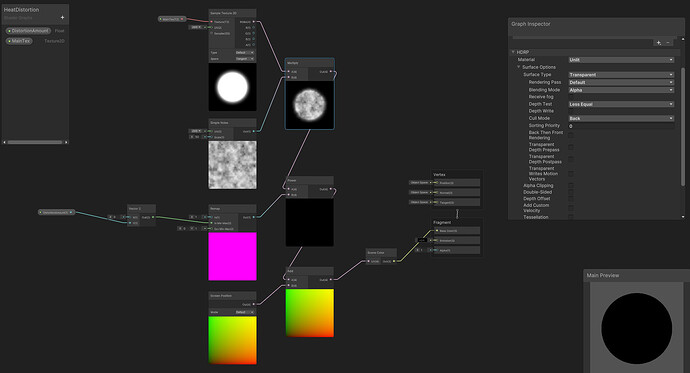Viewport: 690px width, 373px height.
Task: Click Sample Texture 2D RGBA output port
Action: click(x=254, y=22)
